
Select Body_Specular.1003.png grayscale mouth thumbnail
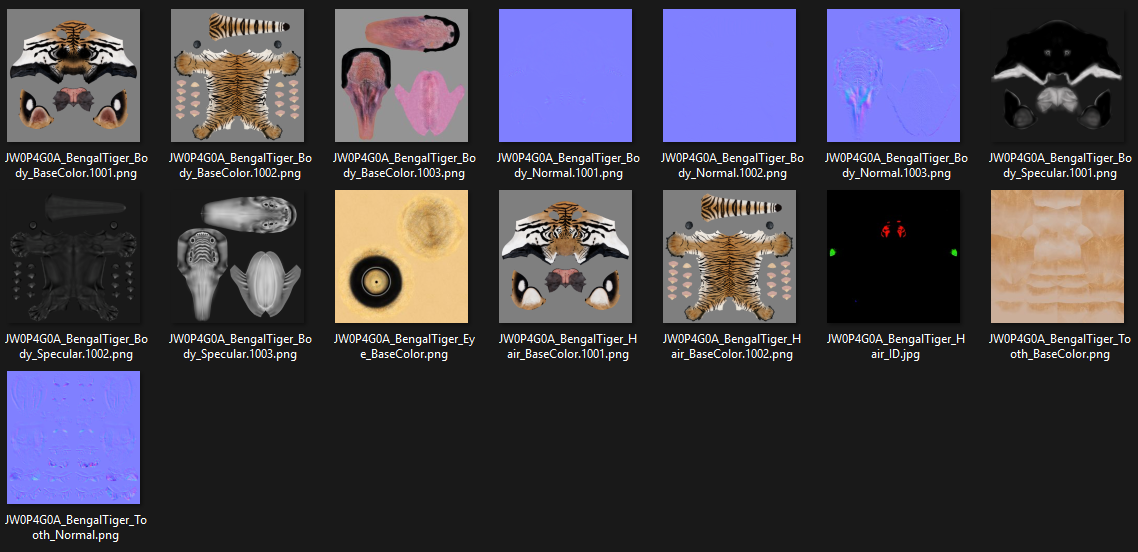coord(237,257)
